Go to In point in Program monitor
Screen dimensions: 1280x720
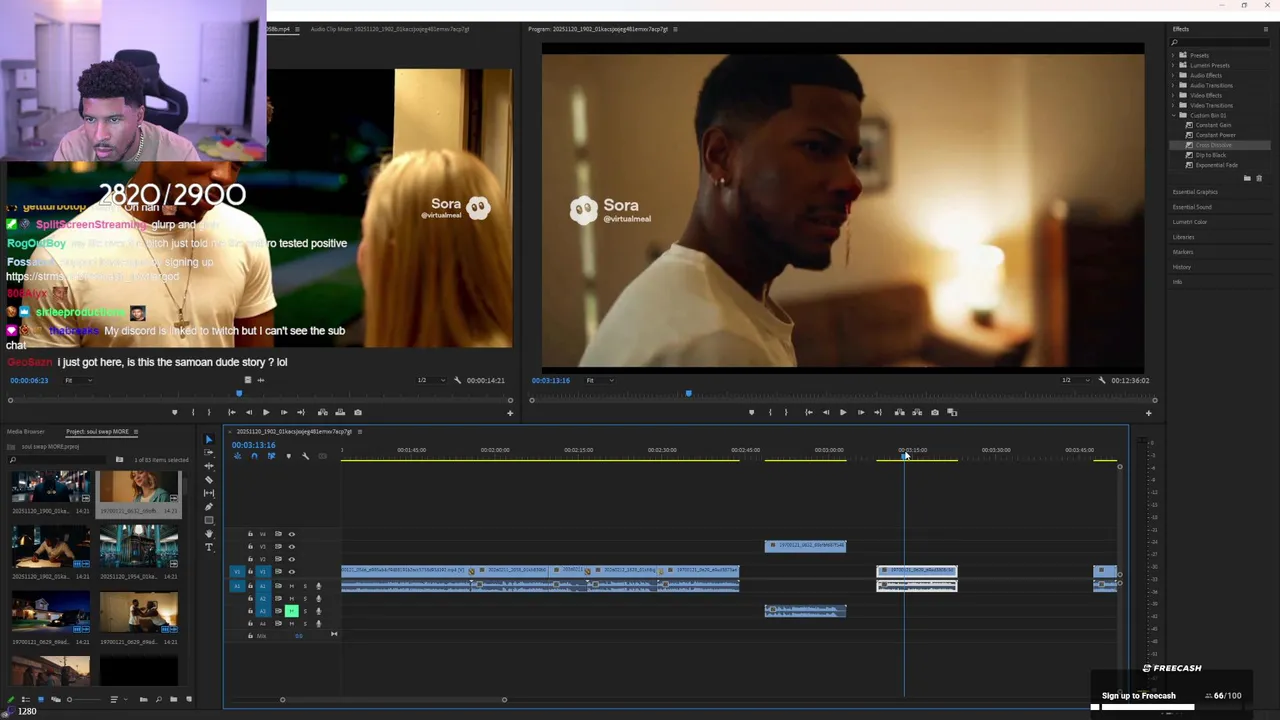coord(809,412)
